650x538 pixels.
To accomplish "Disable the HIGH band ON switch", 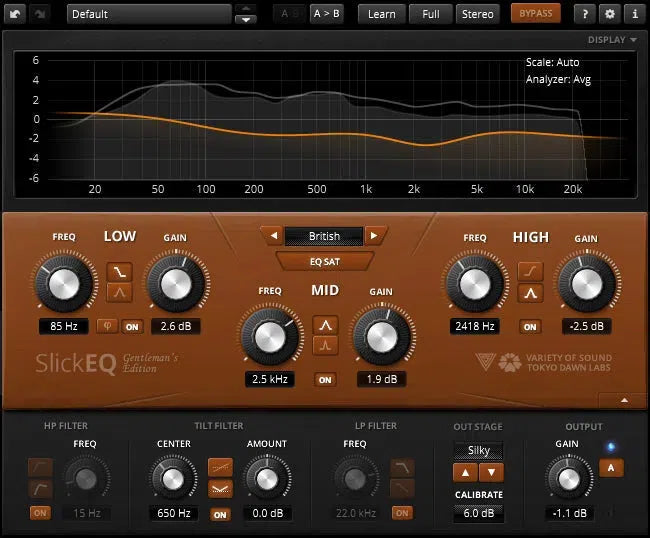I will [x=529, y=326].
